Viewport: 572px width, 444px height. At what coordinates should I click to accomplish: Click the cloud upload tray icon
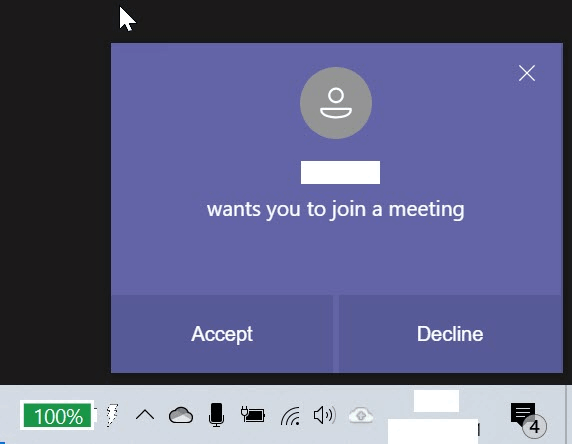[x=361, y=415]
